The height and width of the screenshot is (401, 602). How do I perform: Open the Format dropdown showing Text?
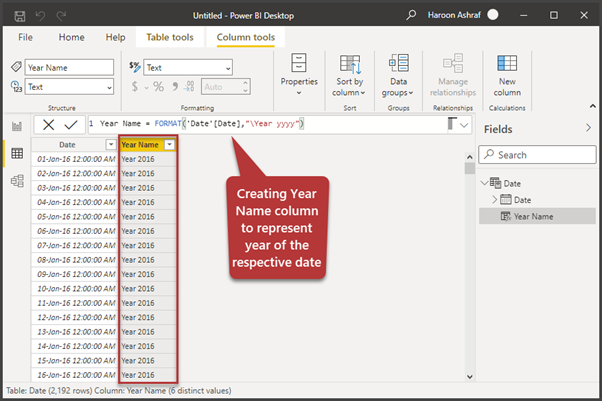tap(188, 68)
